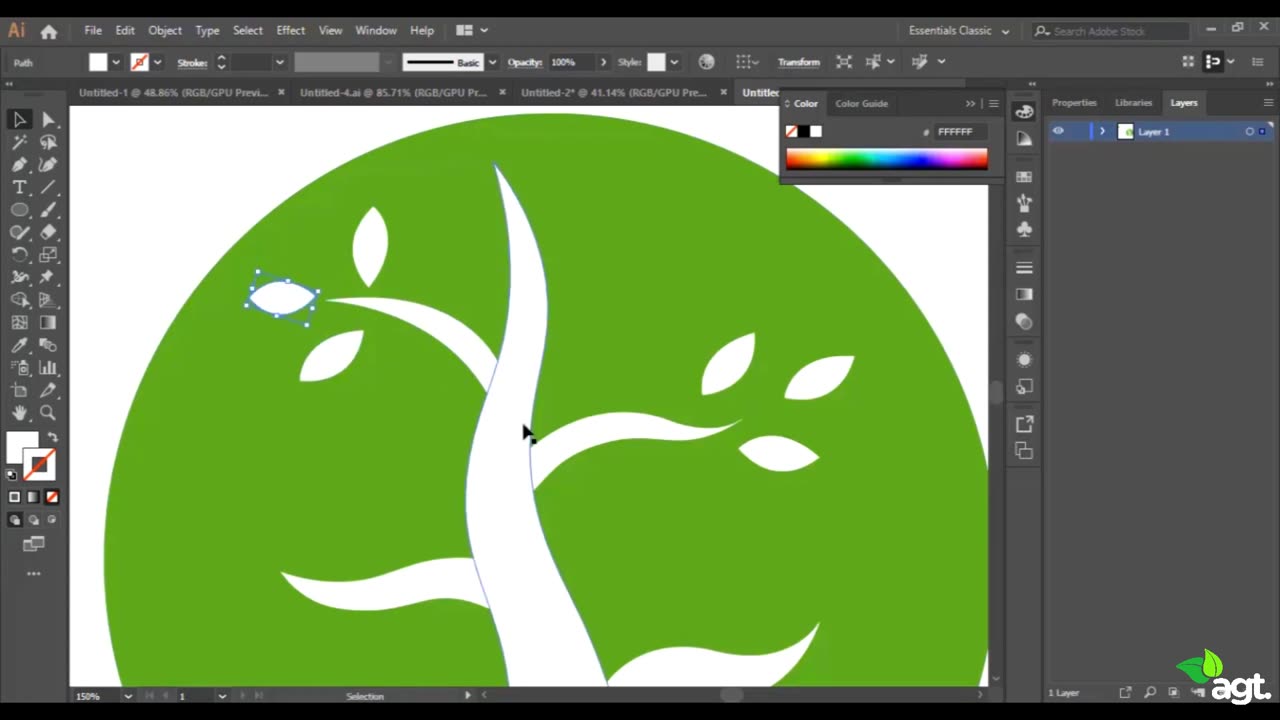
Task: Click the Recolor Artwork globe icon
Action: pos(707,62)
